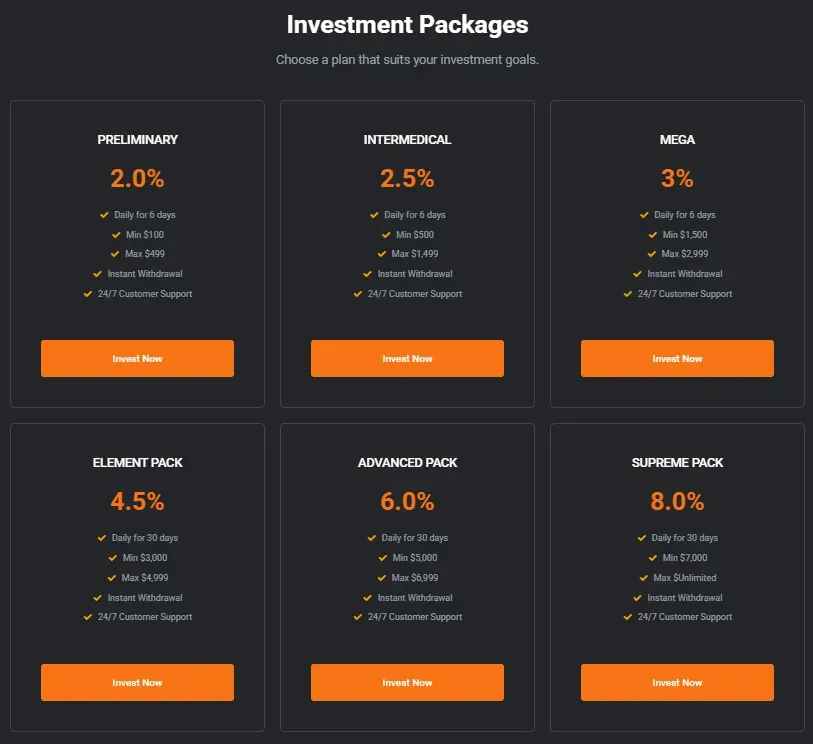Select the 8.0% rate in SUPREME PACK

coord(677,501)
